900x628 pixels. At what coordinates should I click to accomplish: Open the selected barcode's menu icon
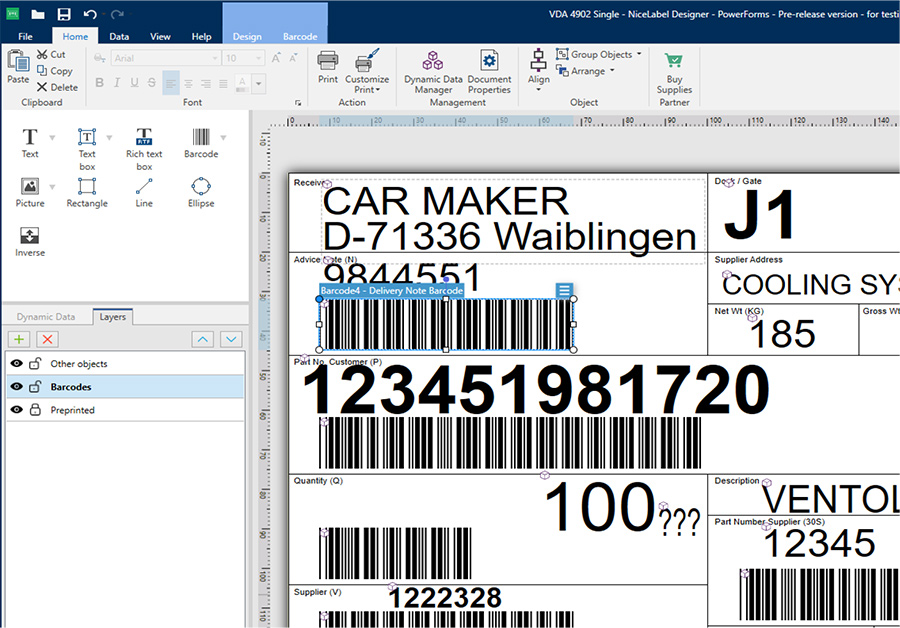click(564, 290)
